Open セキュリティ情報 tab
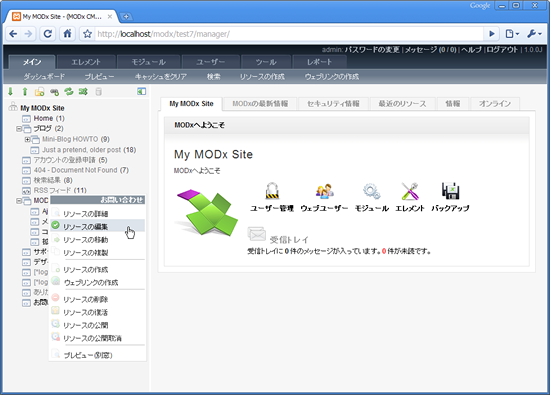 pos(333,104)
